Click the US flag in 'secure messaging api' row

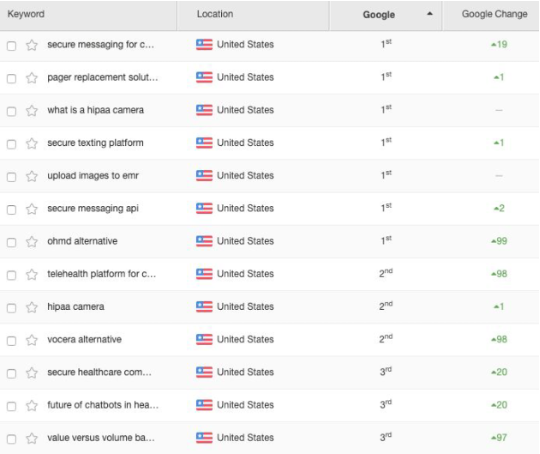(204, 208)
